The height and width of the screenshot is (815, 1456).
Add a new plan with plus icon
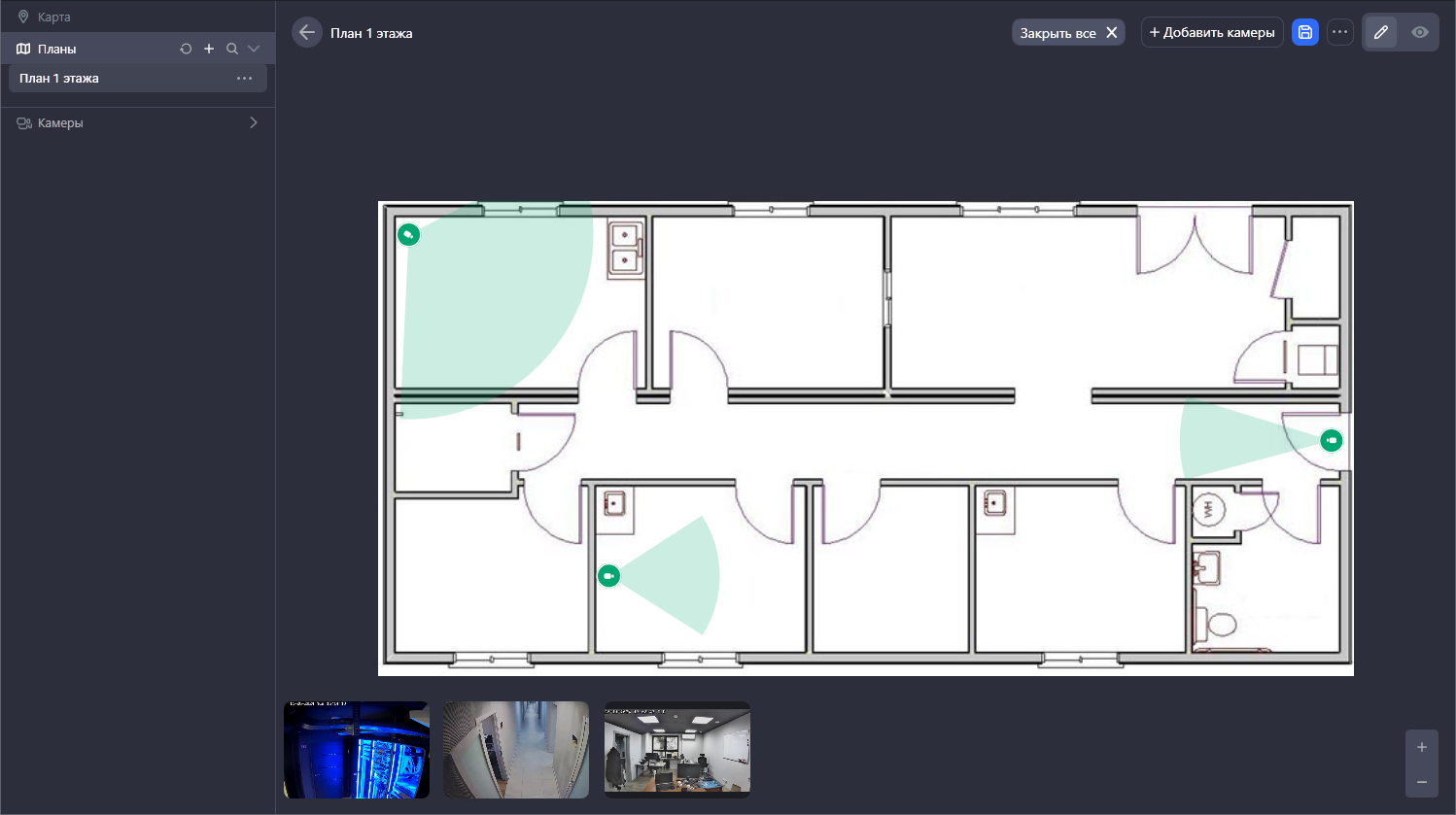click(209, 49)
